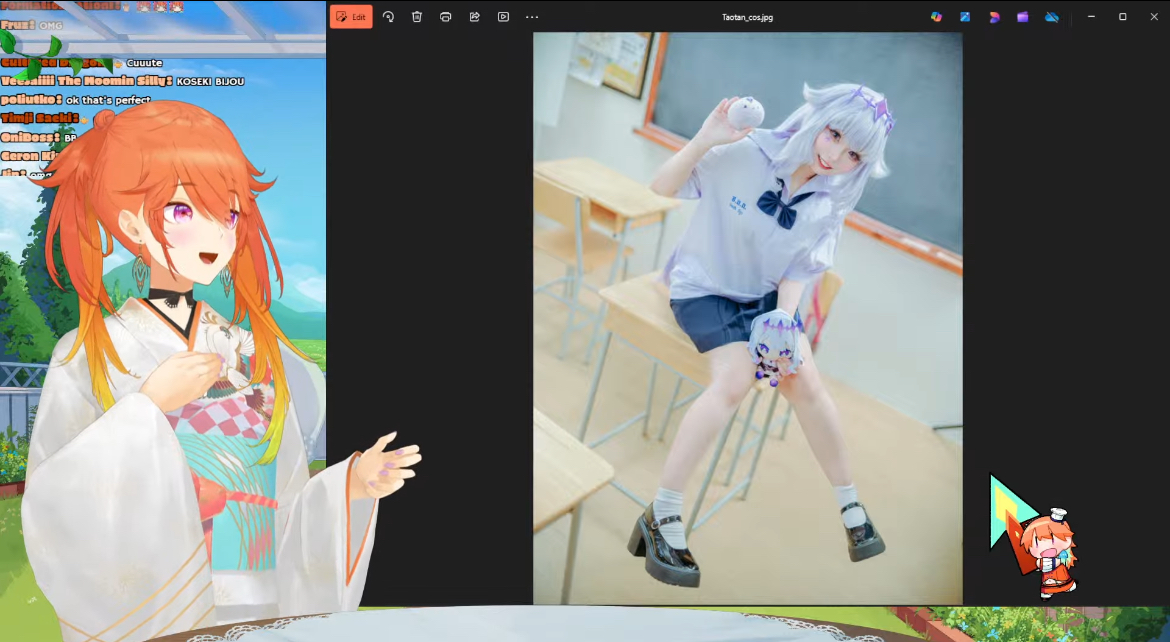This screenshot has height=642, width=1170.
Task: Click the chat username "poliutko:"
Action: point(31,99)
